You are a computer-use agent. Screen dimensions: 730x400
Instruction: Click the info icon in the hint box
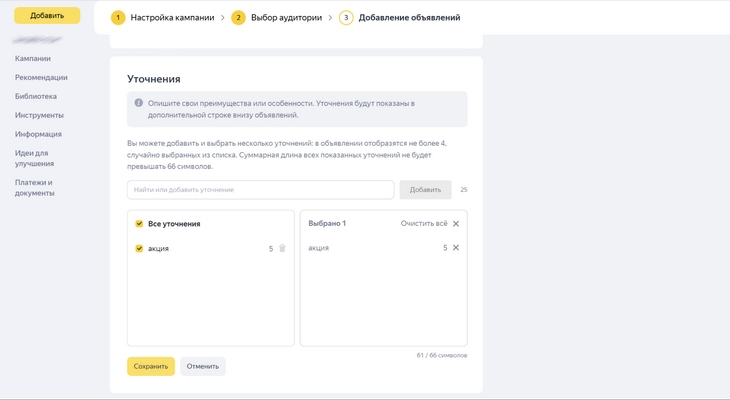tap(139, 103)
